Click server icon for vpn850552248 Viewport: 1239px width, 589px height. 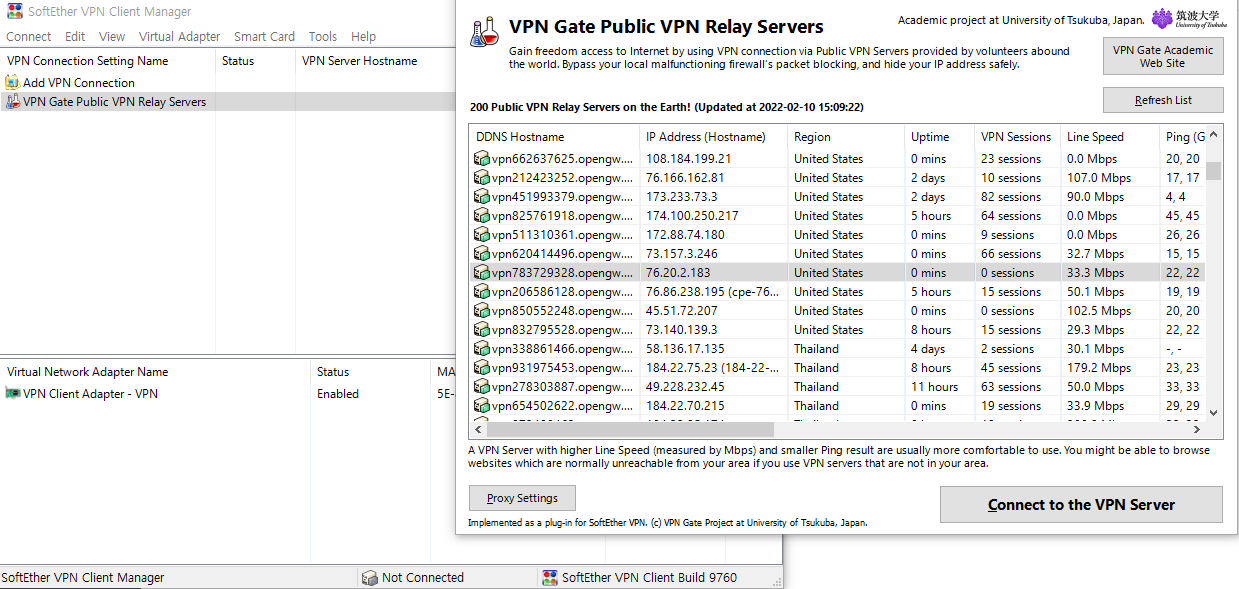482,311
